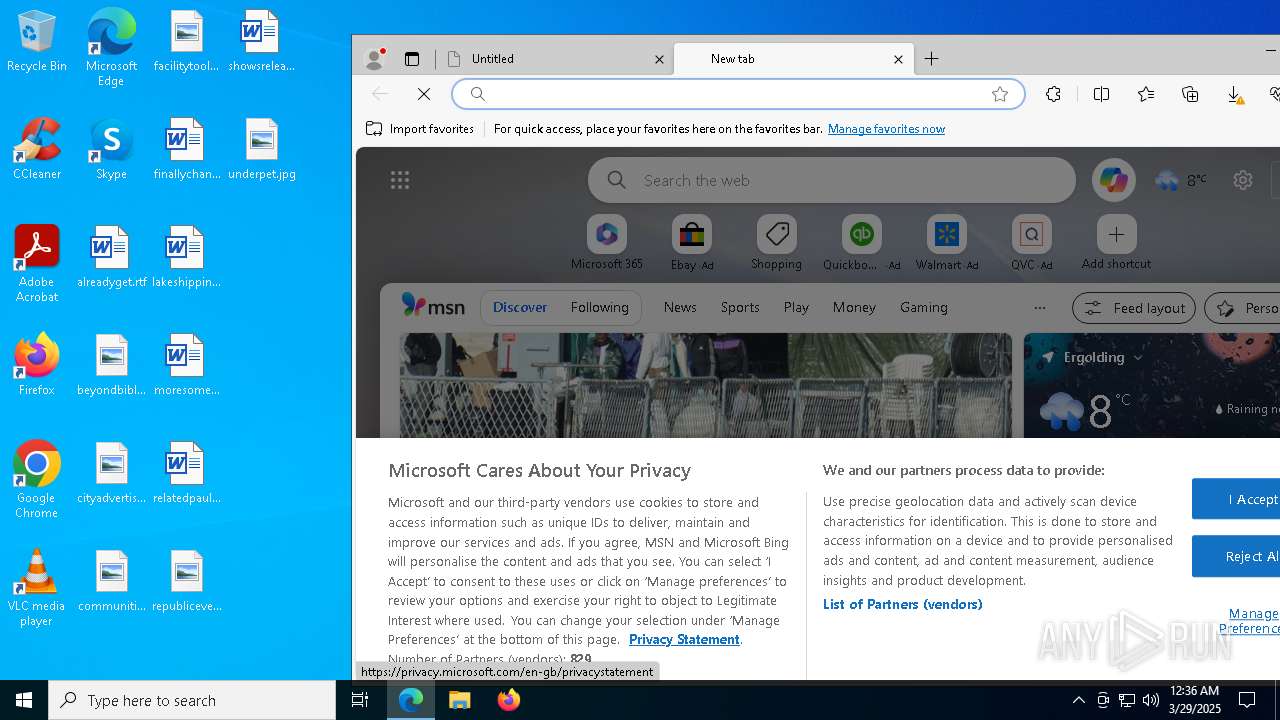This screenshot has height=720, width=1280.
Task: Click into the browser address bar
Action: [738, 94]
